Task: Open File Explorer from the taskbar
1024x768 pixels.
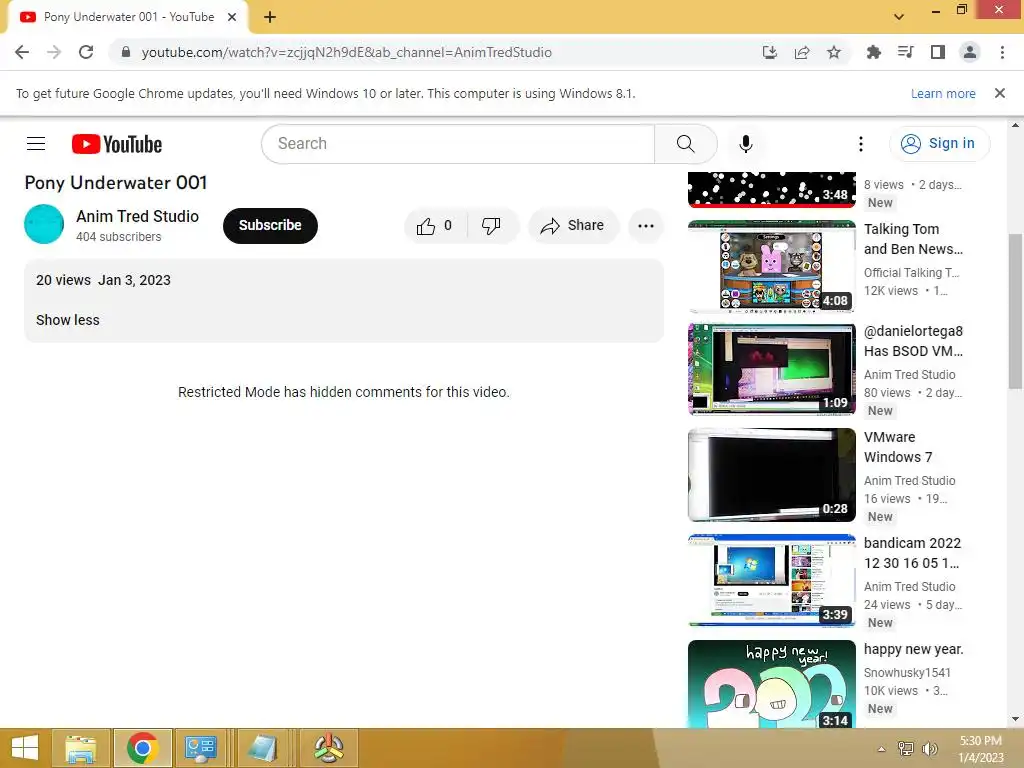Action: [81, 748]
